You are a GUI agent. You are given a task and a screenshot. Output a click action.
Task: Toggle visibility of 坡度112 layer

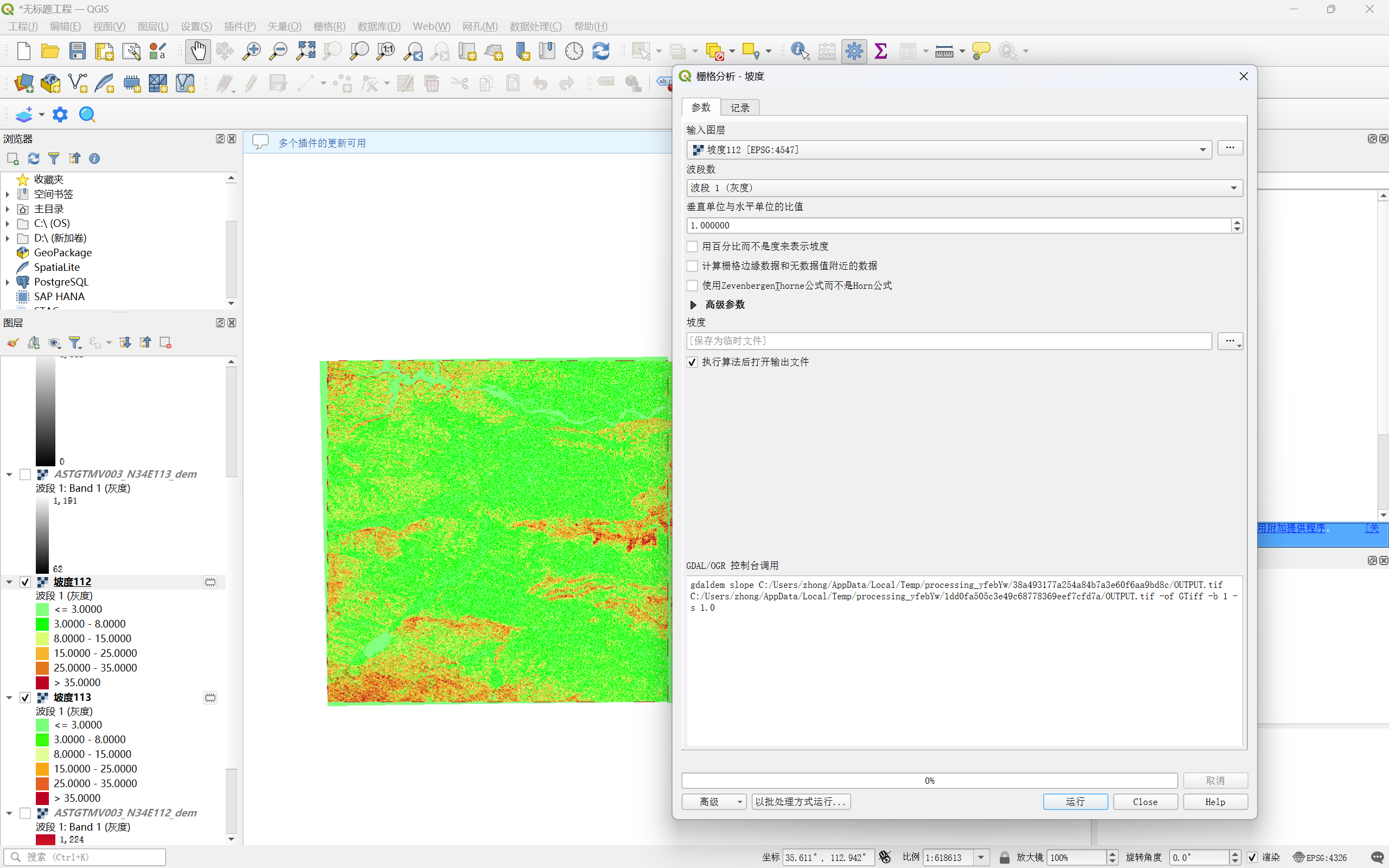click(x=26, y=582)
